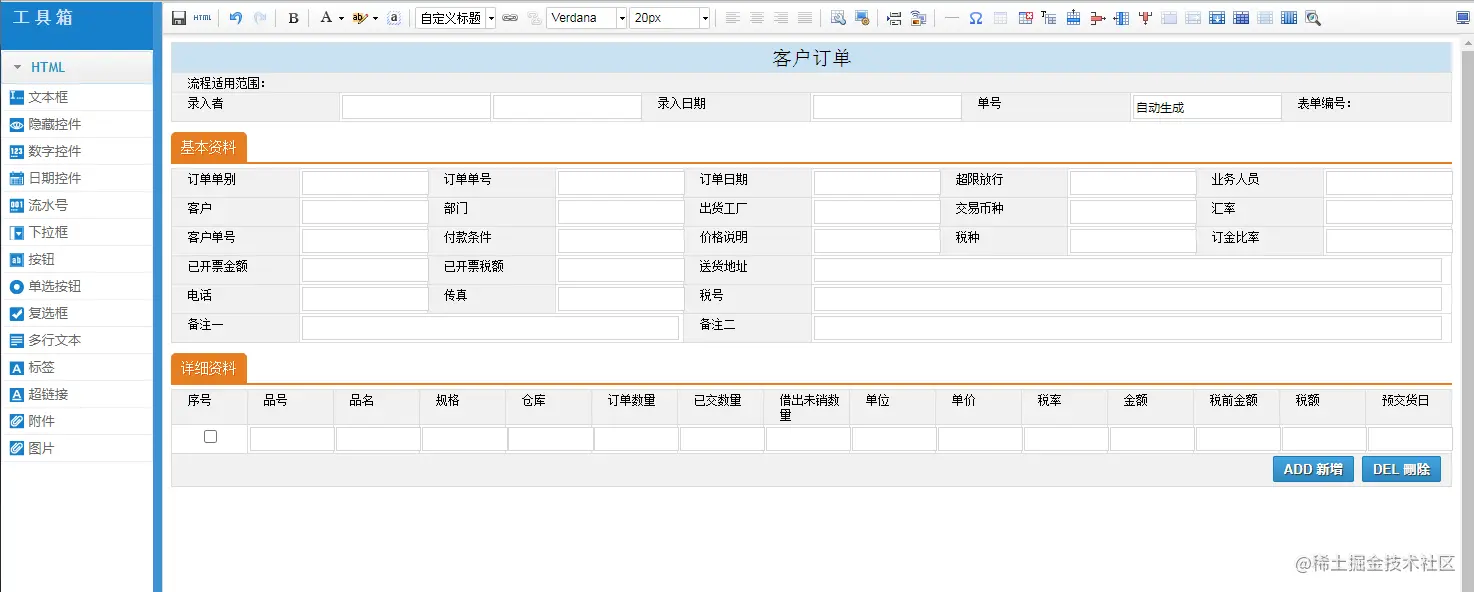1474x592 pixels.
Task: Toggle fullscreen monitor icon
Action: pos(1462,18)
